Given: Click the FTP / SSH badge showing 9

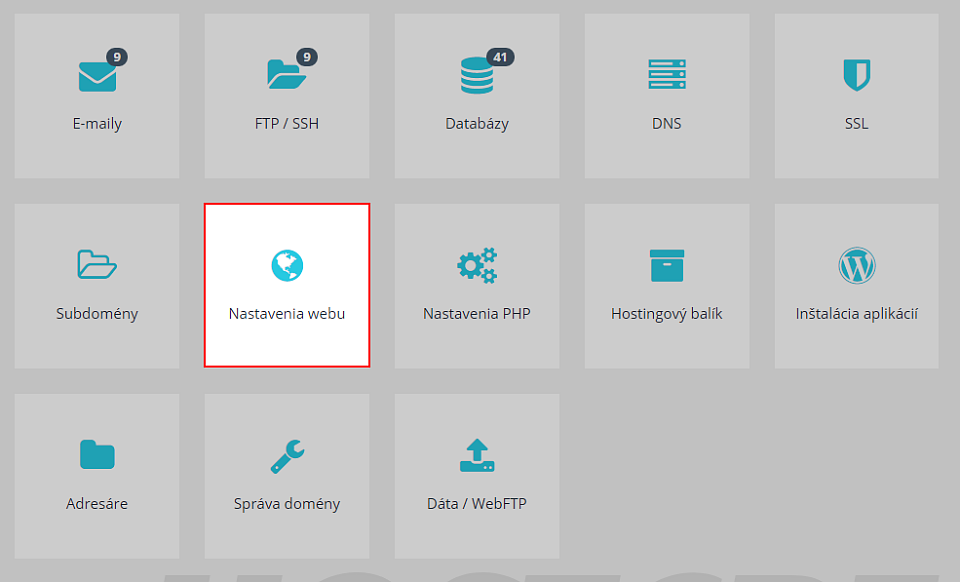Looking at the screenshot, I should (x=307, y=58).
